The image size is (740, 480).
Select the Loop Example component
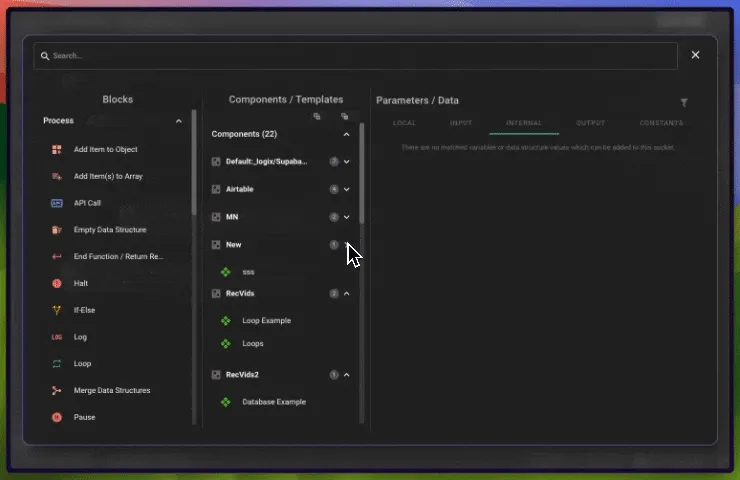tap(266, 321)
